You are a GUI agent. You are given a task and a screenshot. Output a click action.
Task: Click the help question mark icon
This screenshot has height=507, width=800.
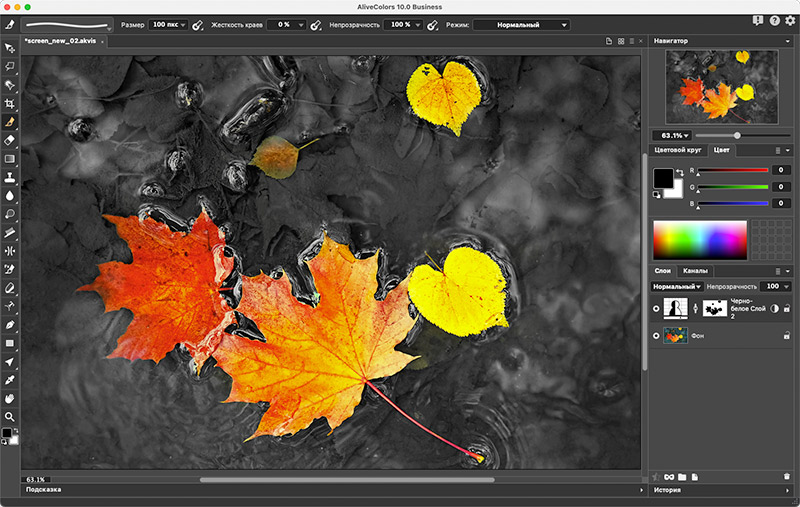(774, 20)
